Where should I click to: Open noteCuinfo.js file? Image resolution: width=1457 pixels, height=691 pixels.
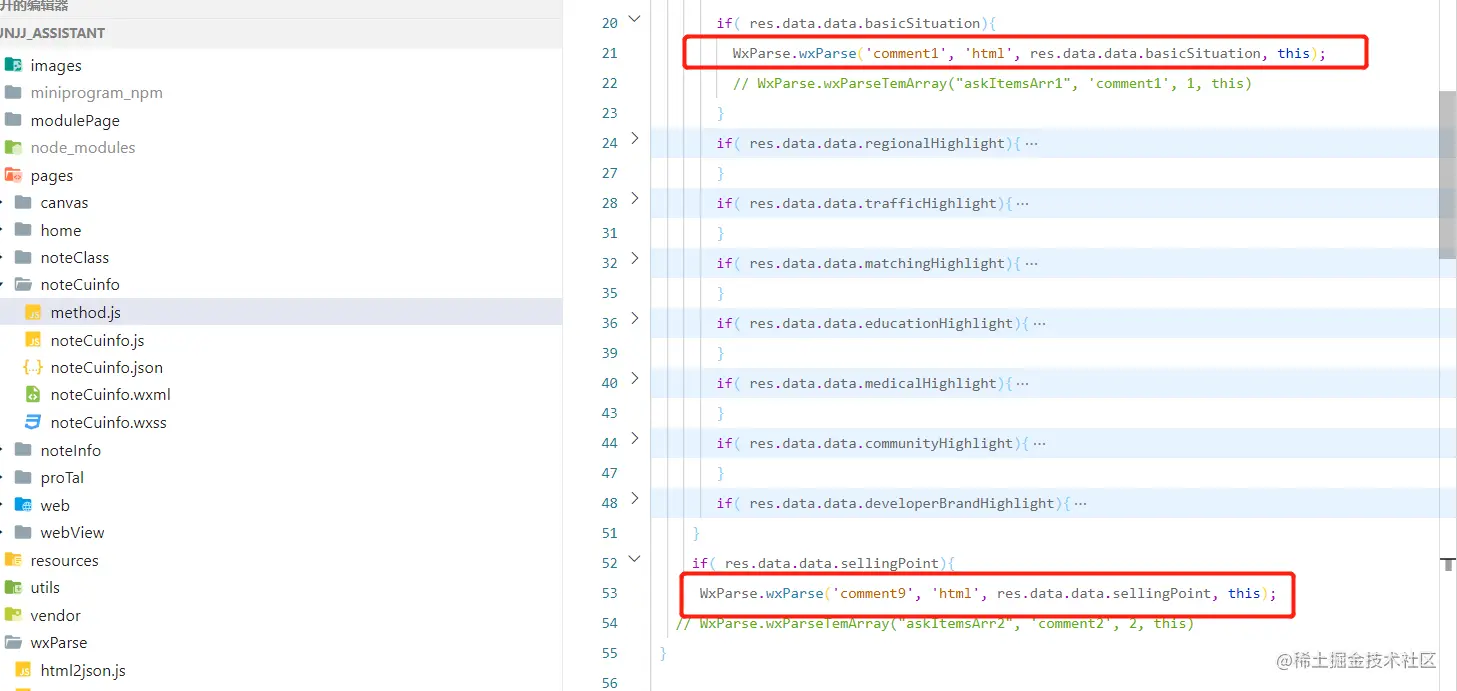tap(97, 340)
